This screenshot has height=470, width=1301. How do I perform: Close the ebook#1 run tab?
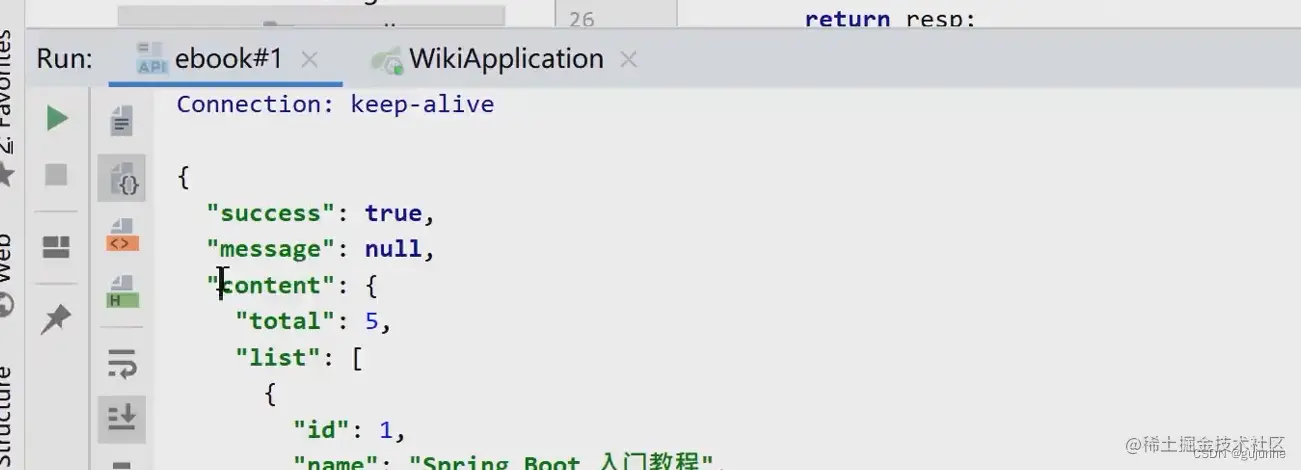point(310,60)
